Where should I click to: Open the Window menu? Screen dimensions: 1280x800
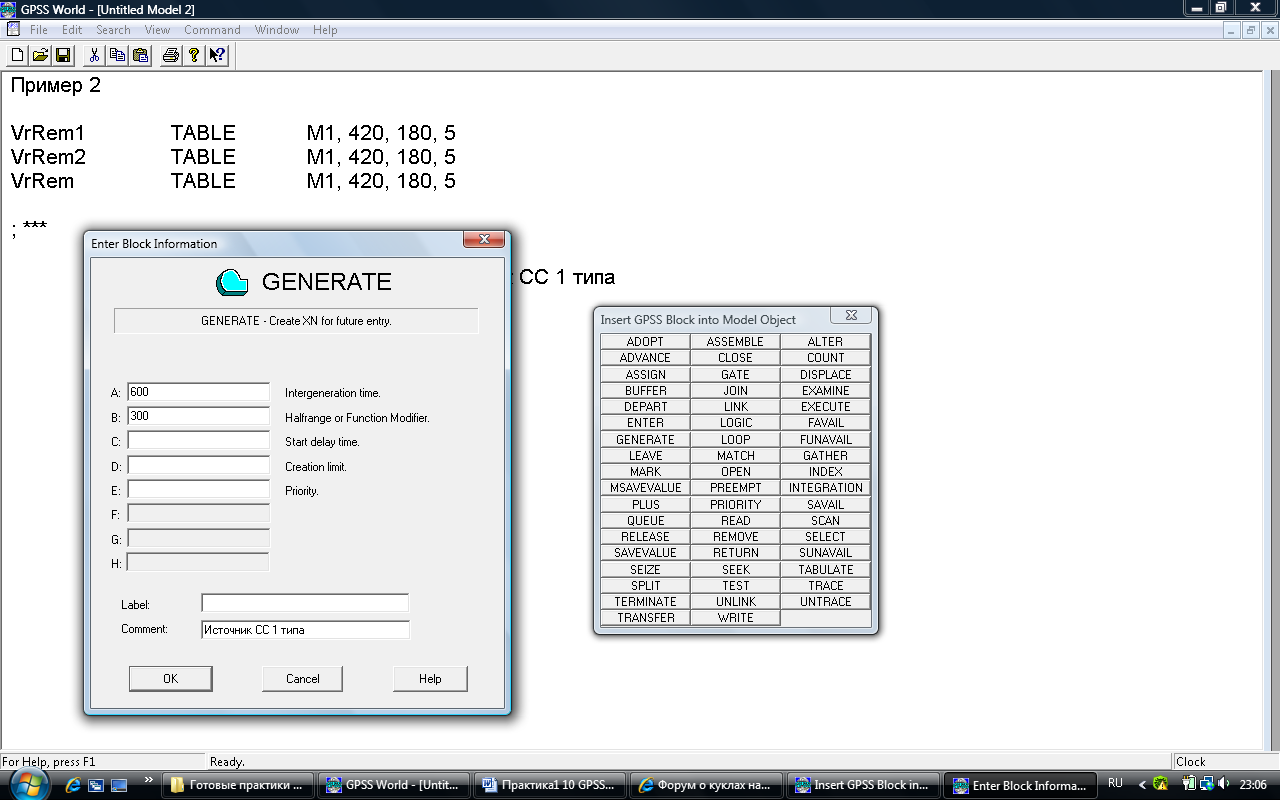277,30
